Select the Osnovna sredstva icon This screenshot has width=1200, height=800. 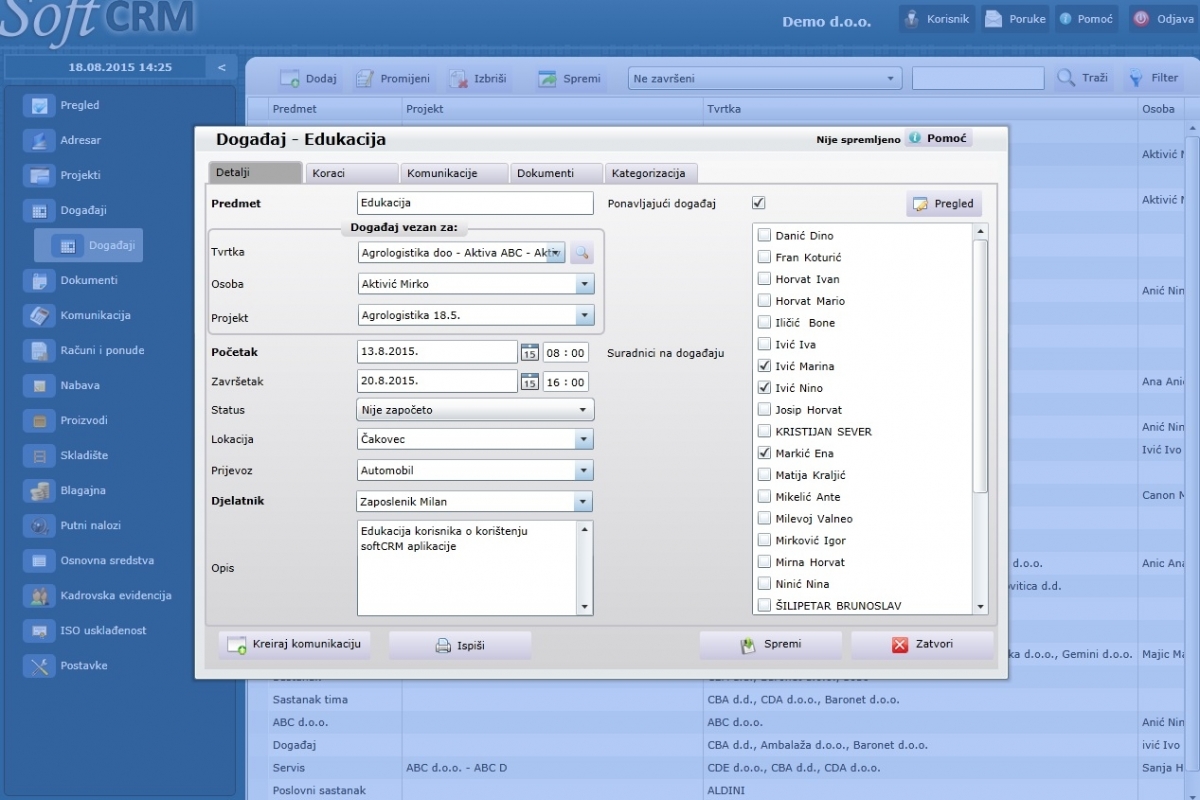pyautogui.click(x=39, y=561)
